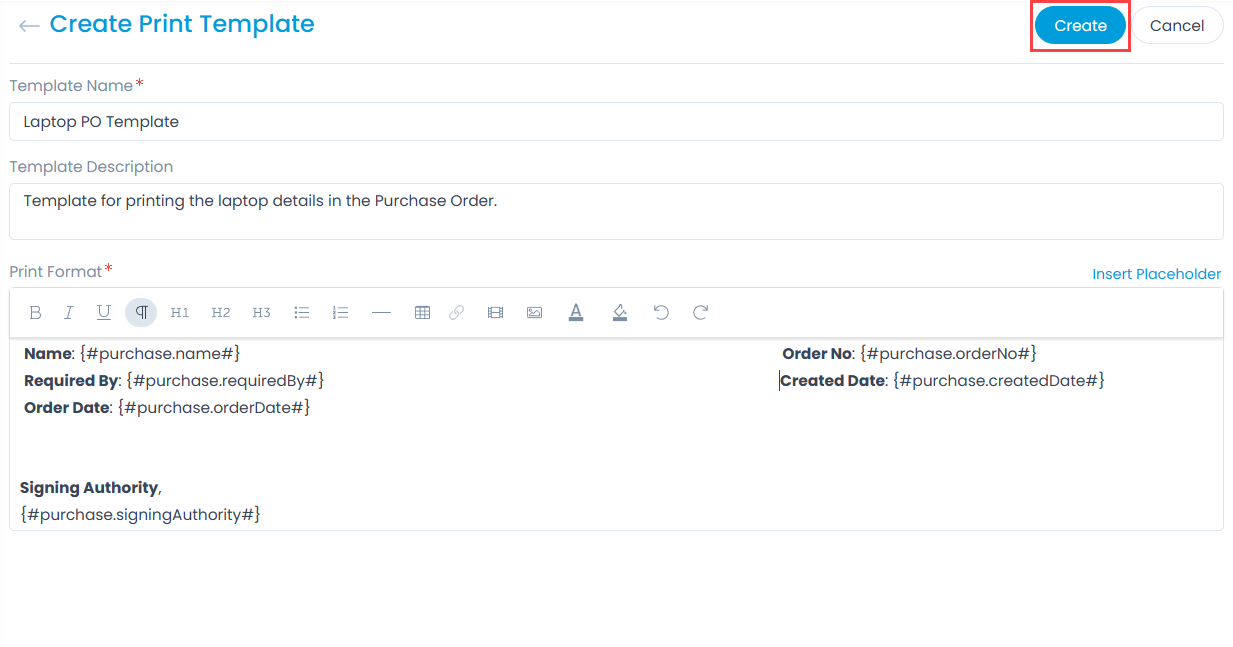This screenshot has height=647, width=1233.
Task: Click the Template Name input field
Action: pyautogui.click(x=616, y=122)
